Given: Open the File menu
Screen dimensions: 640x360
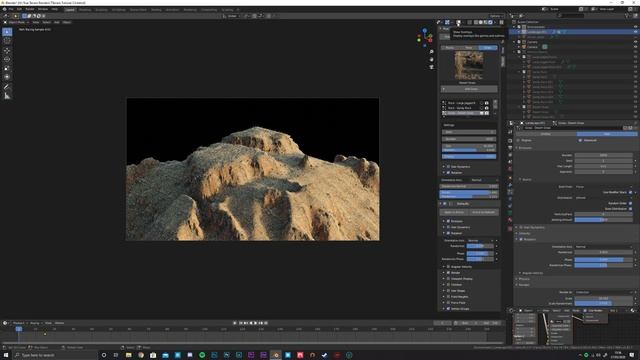Looking at the screenshot, I should [x=11, y=9].
